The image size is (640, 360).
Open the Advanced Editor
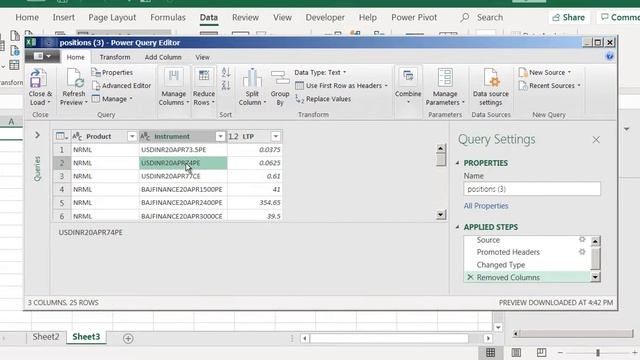pyautogui.click(x=121, y=86)
